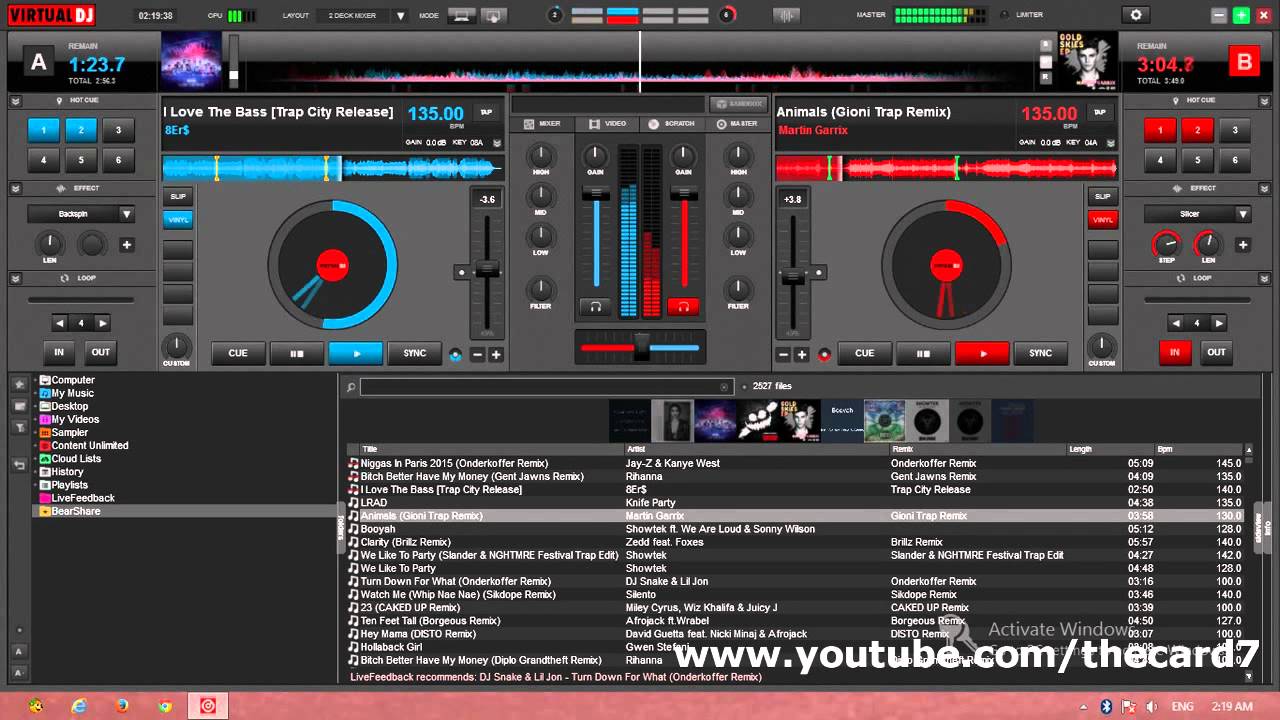Image resolution: width=1280 pixels, height=720 pixels.
Task: Toggle SLIP mode on deck A
Action: [x=178, y=197]
